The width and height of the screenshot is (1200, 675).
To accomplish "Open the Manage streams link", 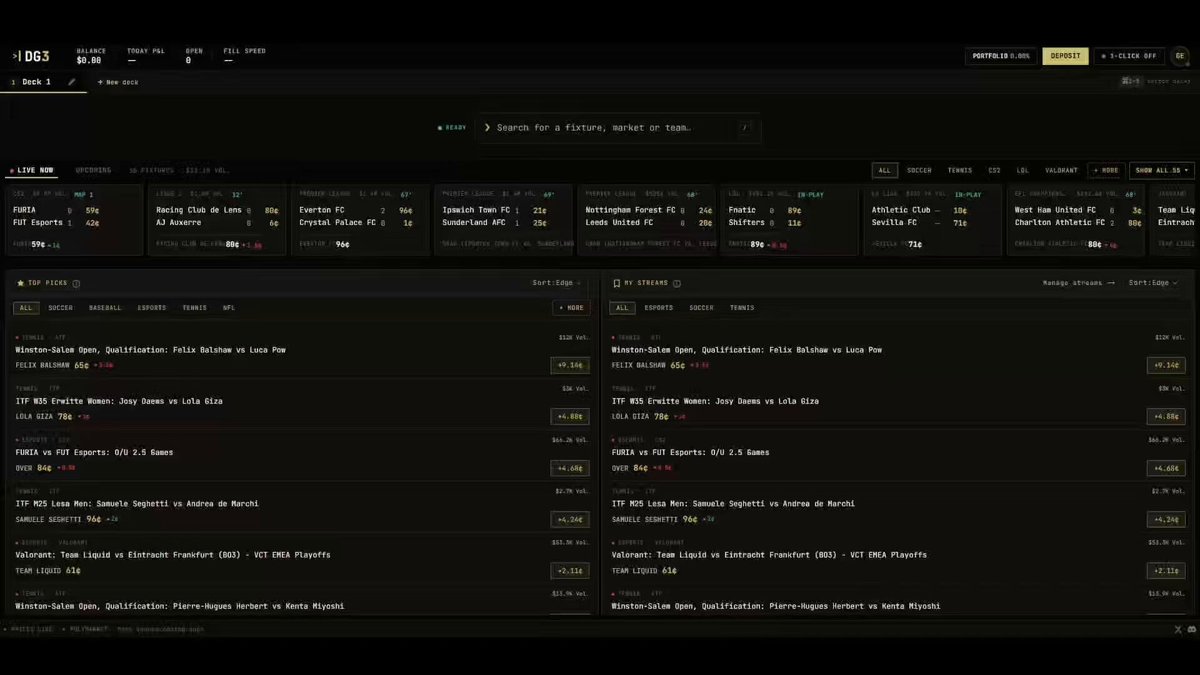I will (1079, 283).
